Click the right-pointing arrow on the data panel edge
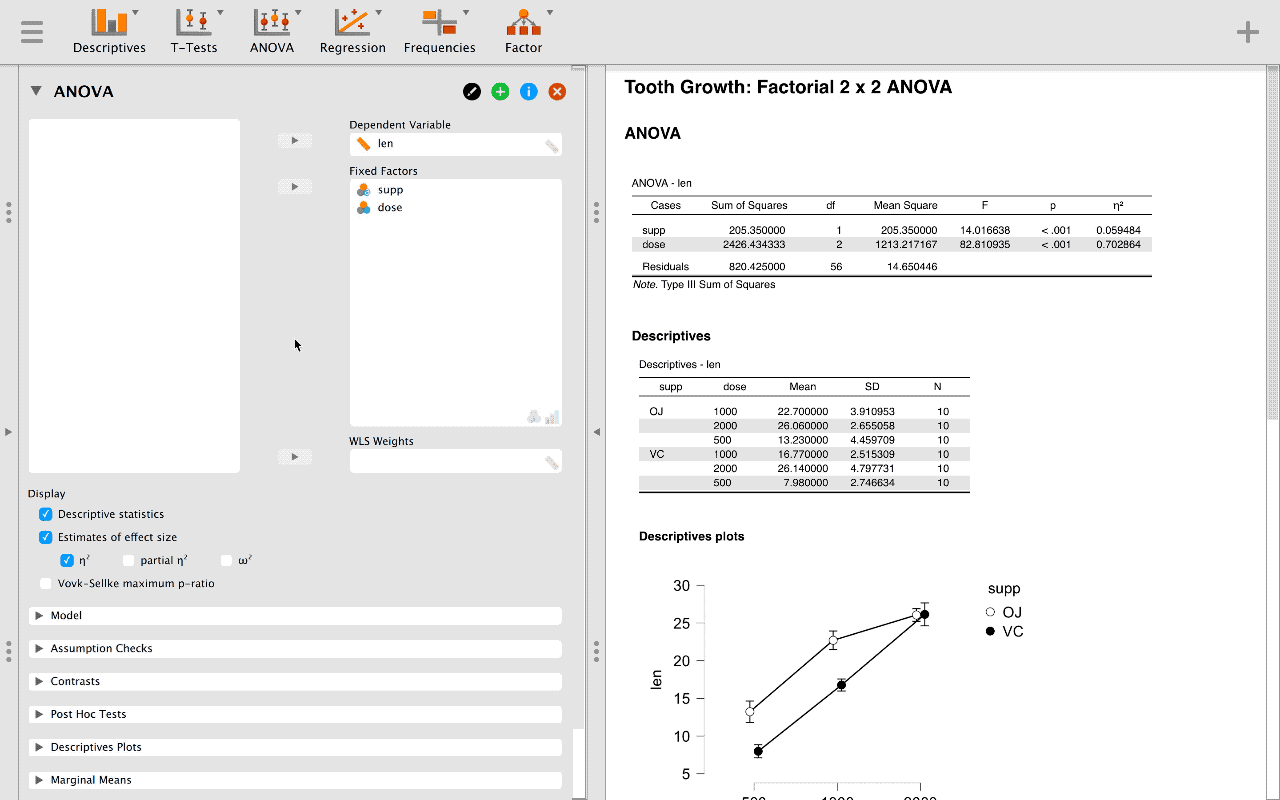 click(x=9, y=432)
